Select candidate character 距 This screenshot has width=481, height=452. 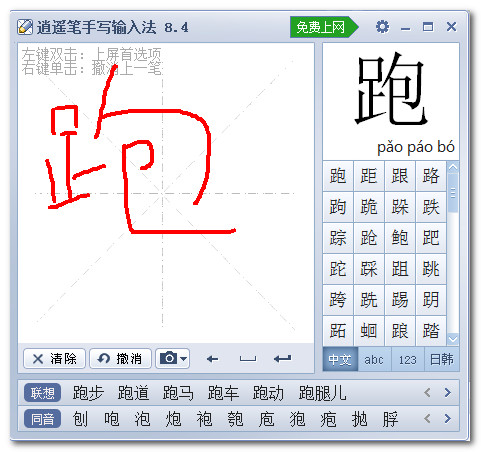pos(369,176)
